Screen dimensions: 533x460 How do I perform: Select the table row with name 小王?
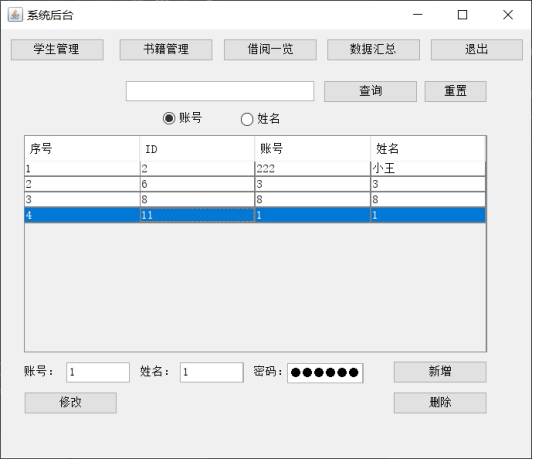(255, 169)
